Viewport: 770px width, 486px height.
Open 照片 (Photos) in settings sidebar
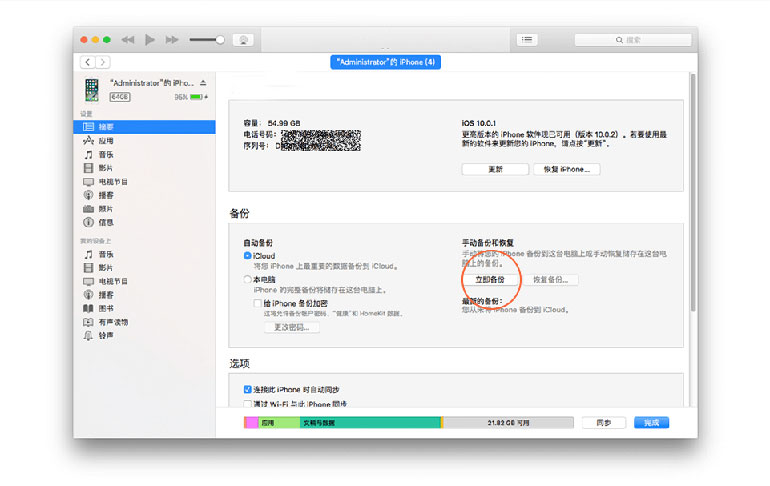coord(89,208)
